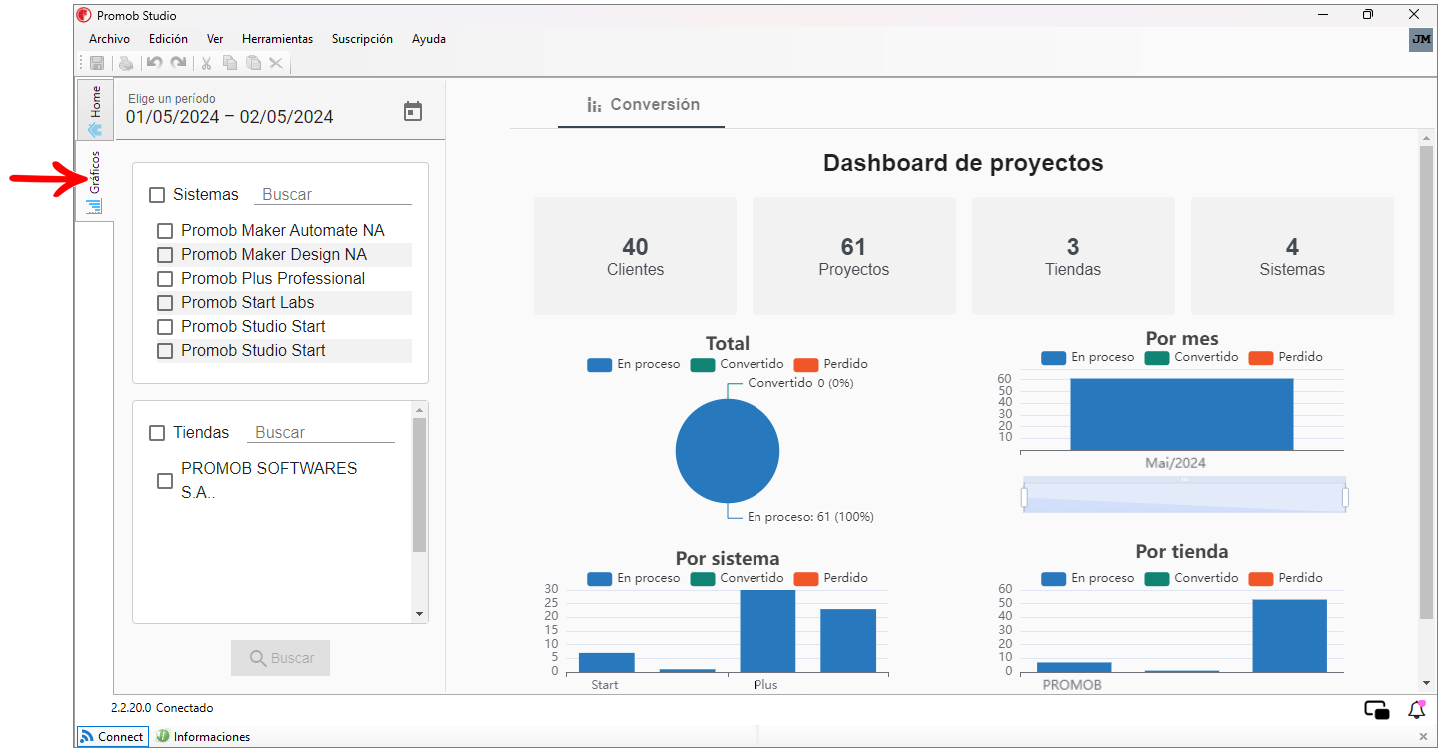Click the overlapping screens icon at bottom right
The height and width of the screenshot is (755, 1448).
click(1377, 710)
